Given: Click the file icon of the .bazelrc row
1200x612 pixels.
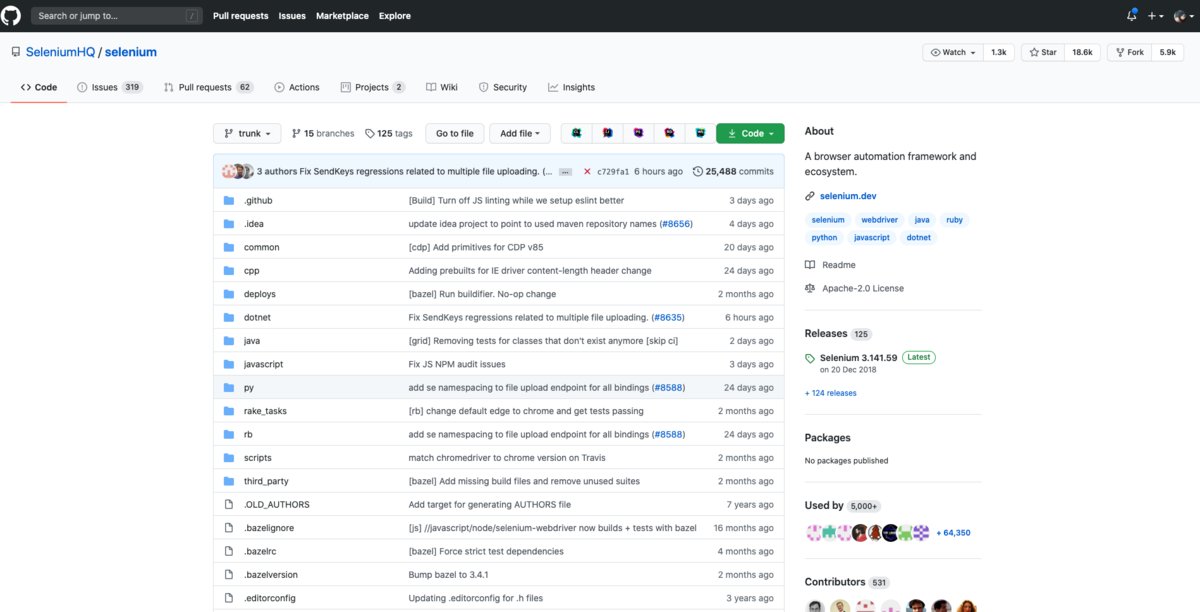Looking at the screenshot, I should coord(229,551).
